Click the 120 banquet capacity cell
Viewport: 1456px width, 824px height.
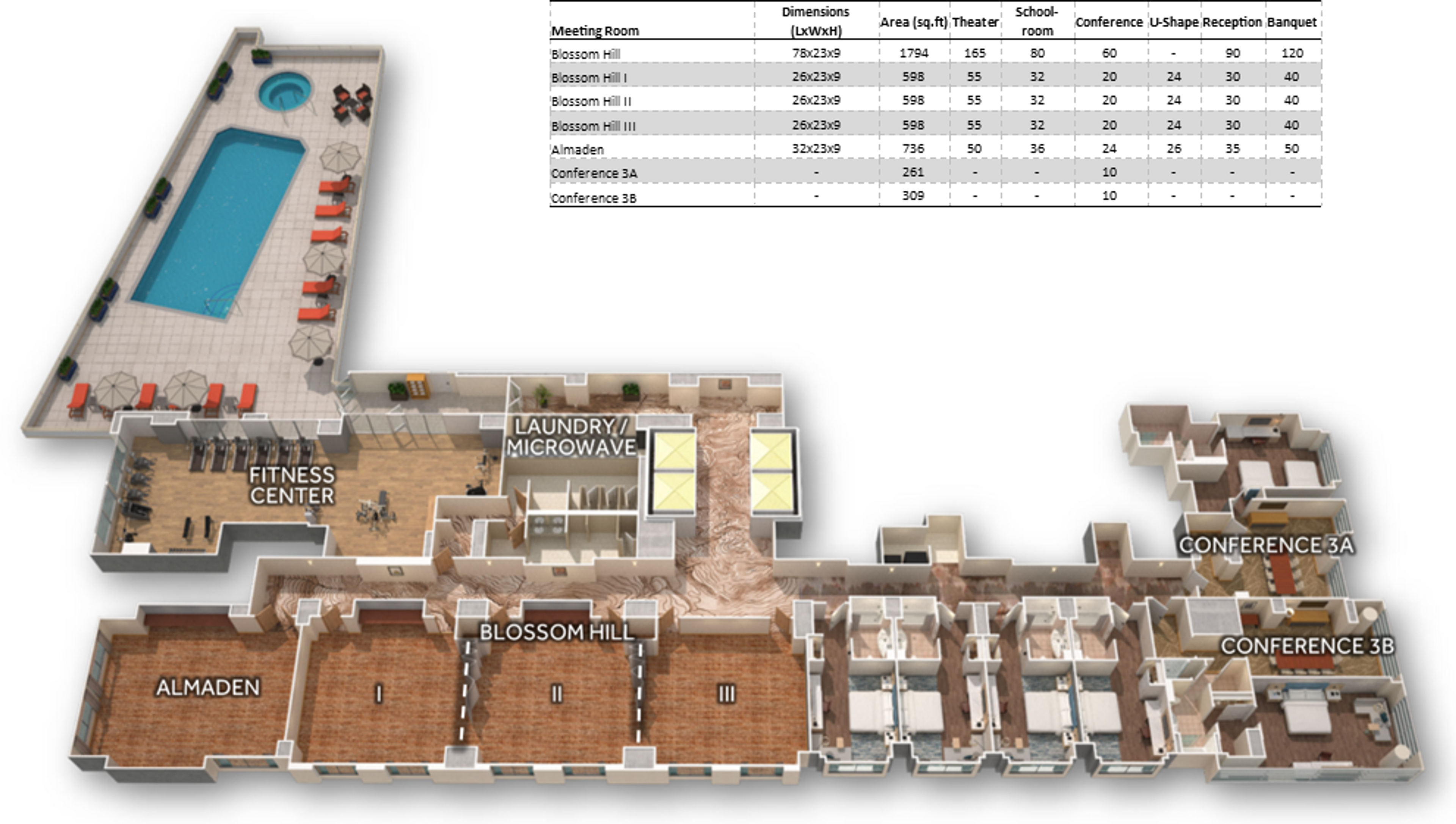pyautogui.click(x=1292, y=53)
